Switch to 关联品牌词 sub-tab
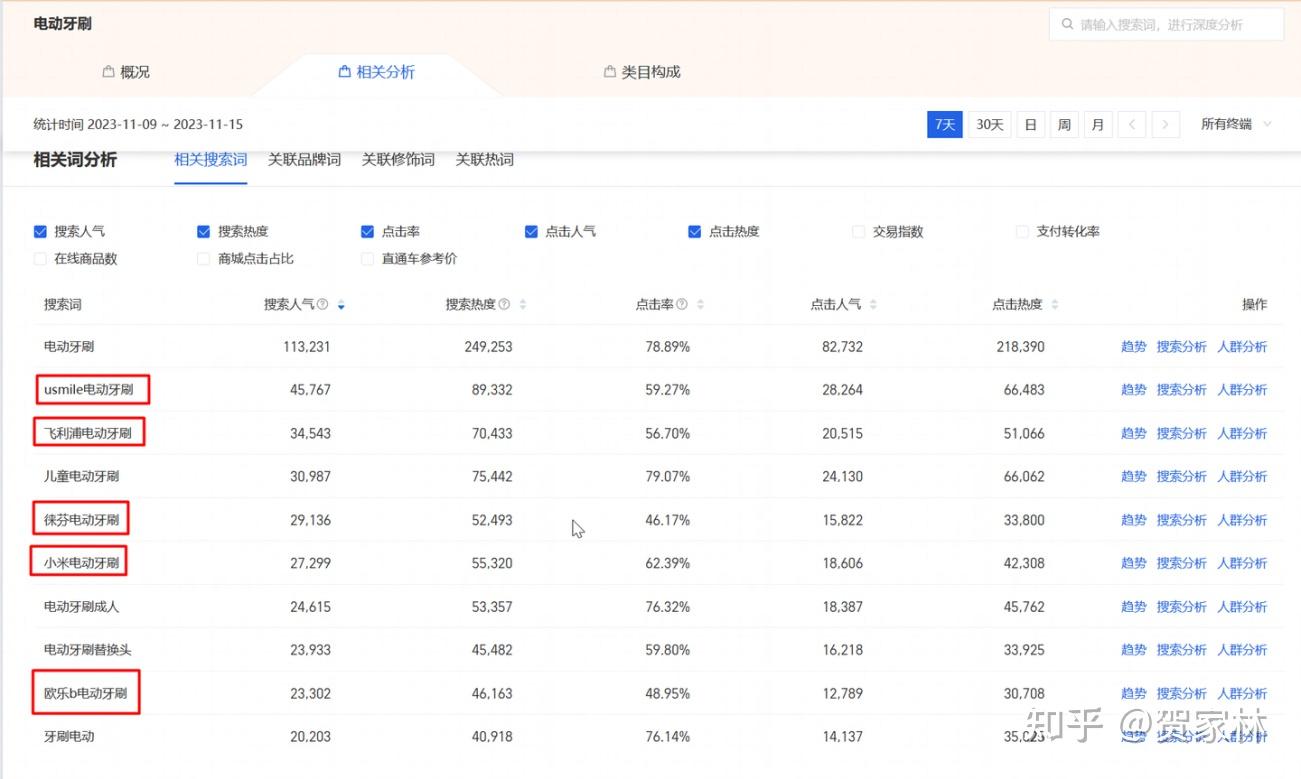The width and height of the screenshot is (1301, 779). pos(304,160)
